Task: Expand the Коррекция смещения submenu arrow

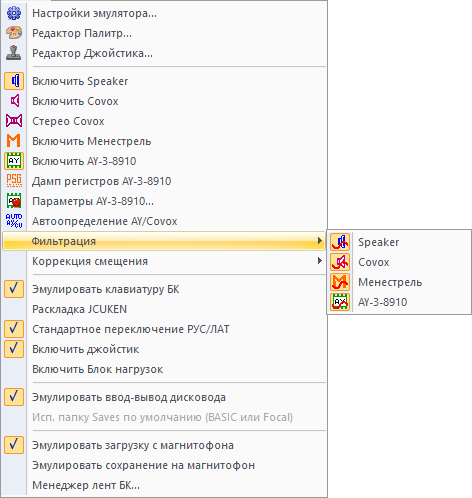Action: (320, 261)
